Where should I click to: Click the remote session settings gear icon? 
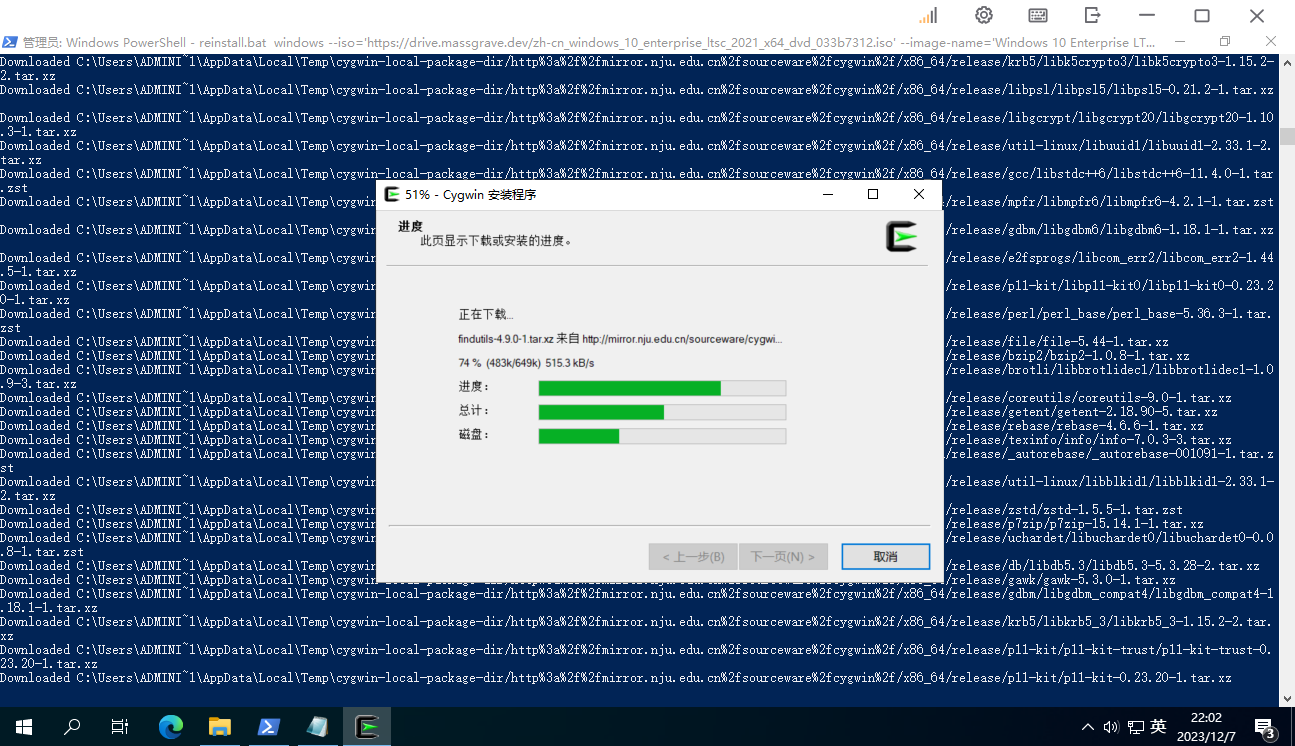click(984, 15)
